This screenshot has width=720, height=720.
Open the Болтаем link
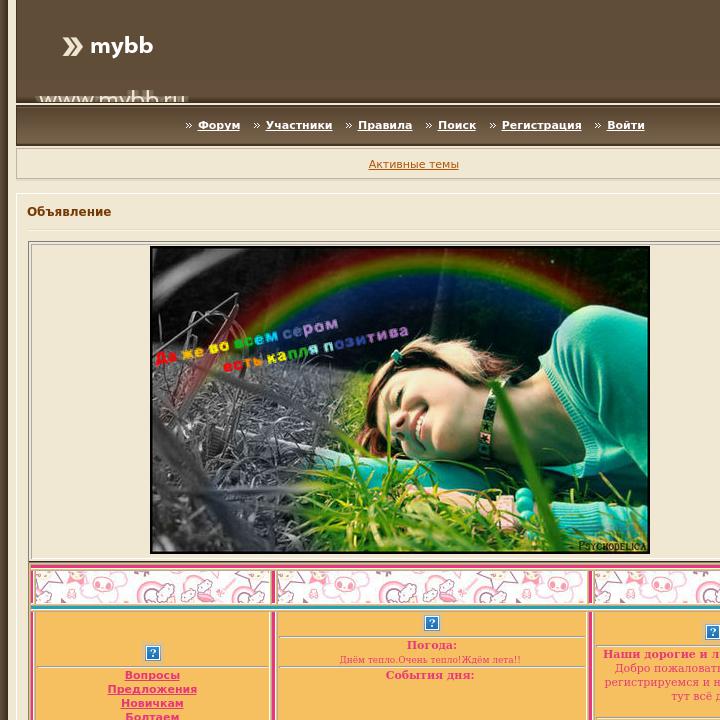152,715
